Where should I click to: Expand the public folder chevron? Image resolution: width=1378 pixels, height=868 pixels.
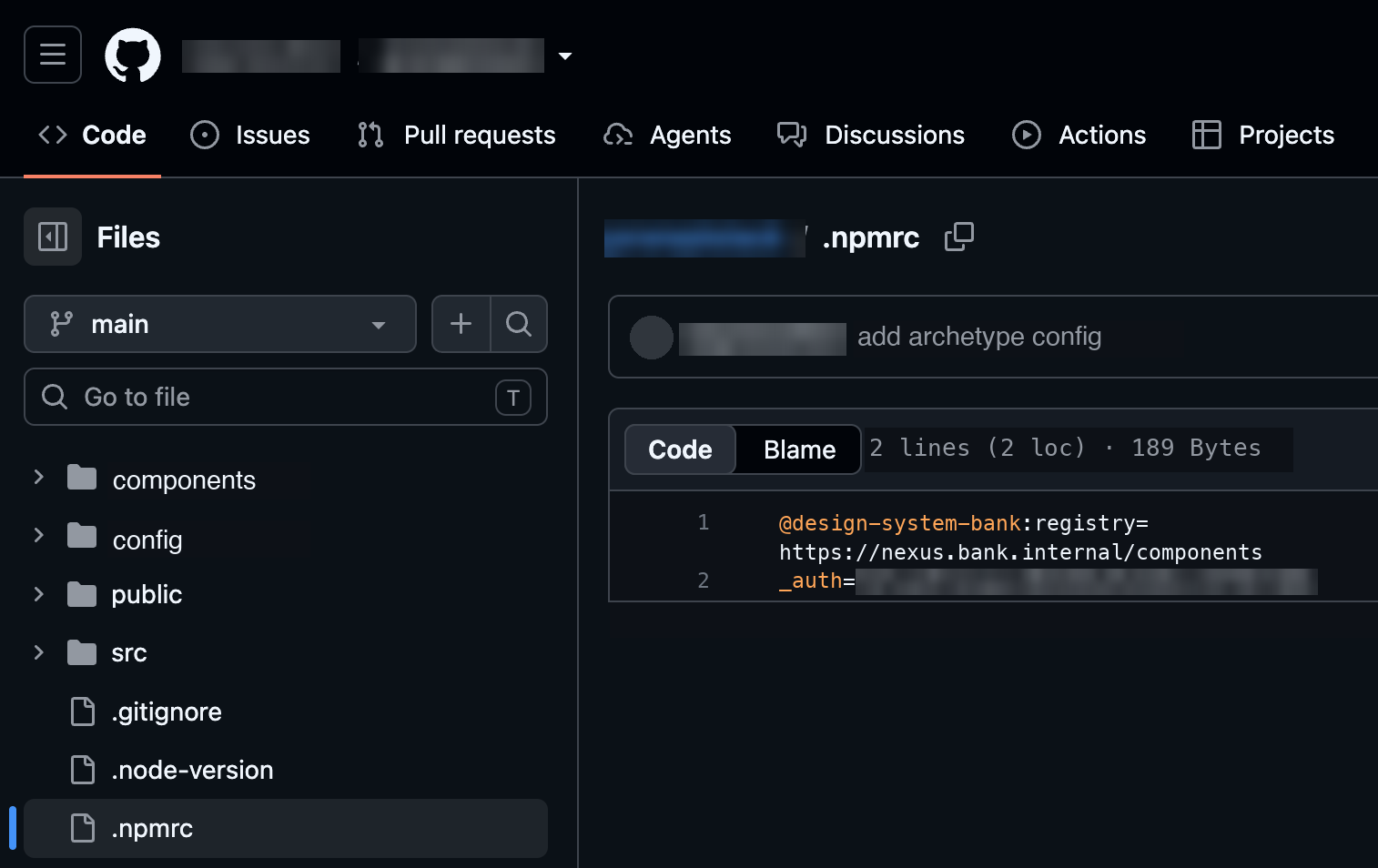pyautogui.click(x=38, y=594)
